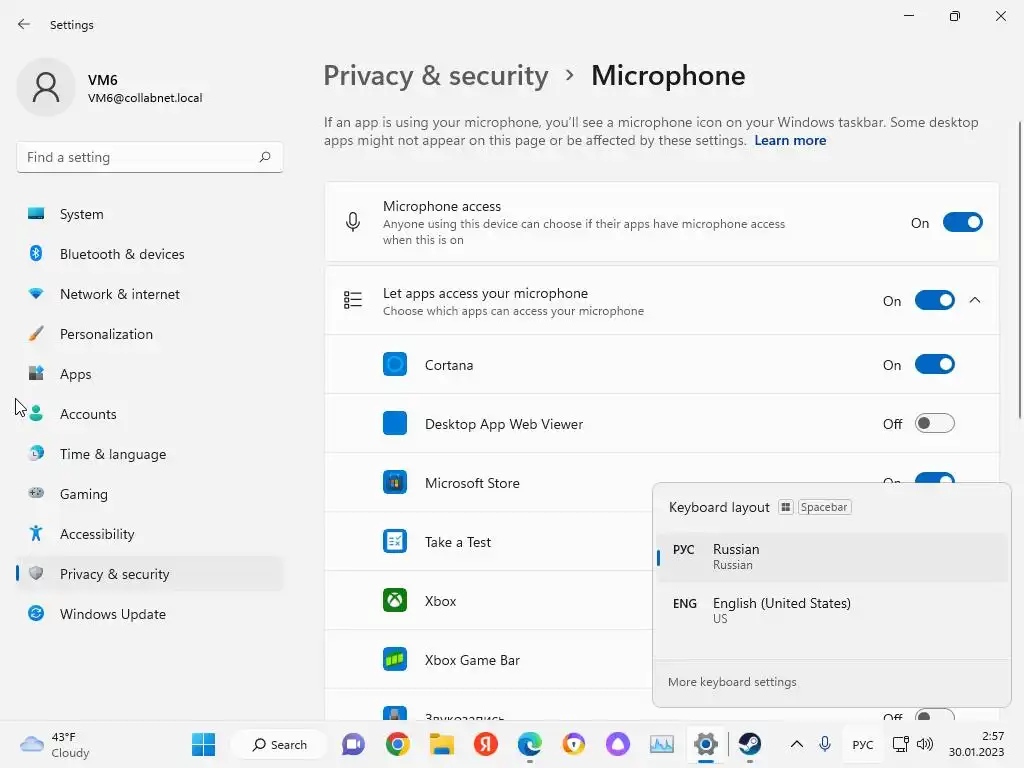Open the purple Alice assistant taskbar icon
The height and width of the screenshot is (768, 1024).
[618, 744]
